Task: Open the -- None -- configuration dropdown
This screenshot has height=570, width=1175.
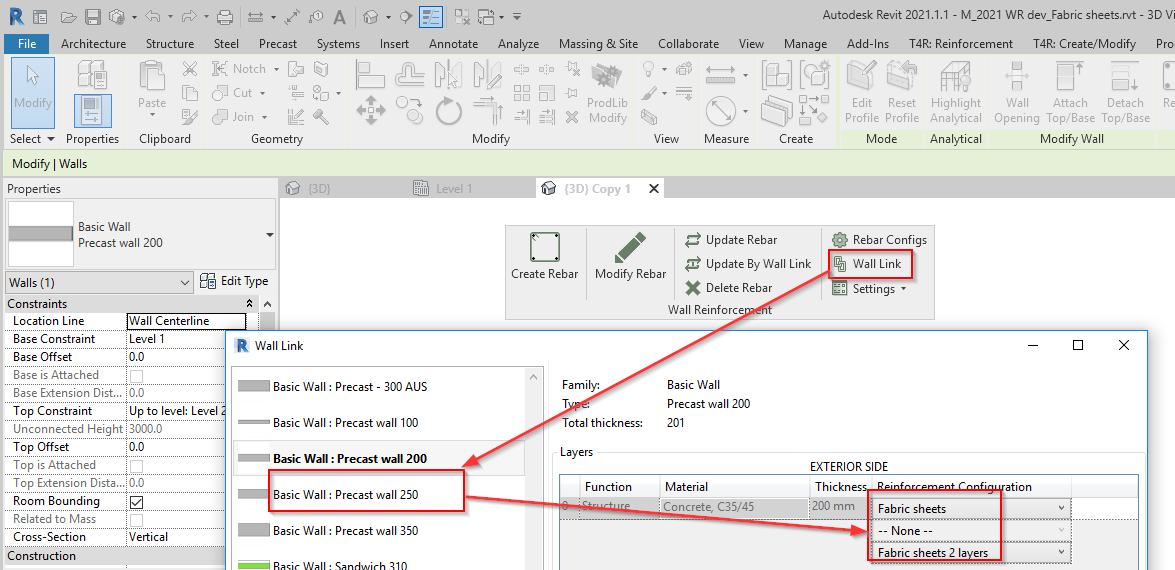Action: pos(971,530)
